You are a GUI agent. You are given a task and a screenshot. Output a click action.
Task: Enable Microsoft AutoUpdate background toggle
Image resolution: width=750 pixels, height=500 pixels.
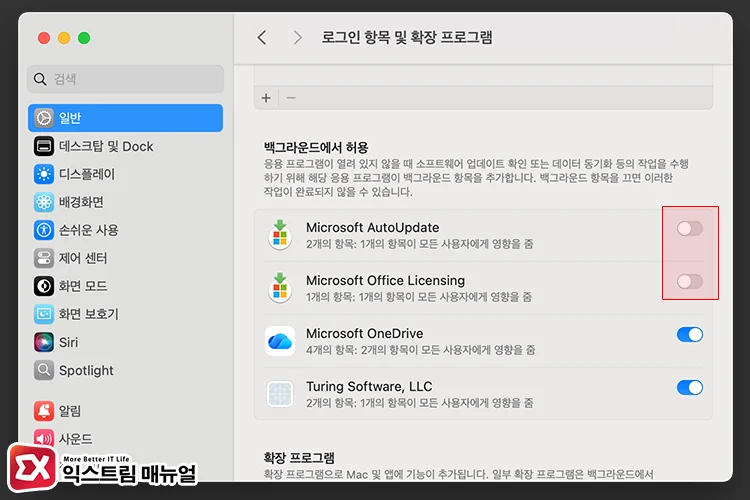[690, 229]
